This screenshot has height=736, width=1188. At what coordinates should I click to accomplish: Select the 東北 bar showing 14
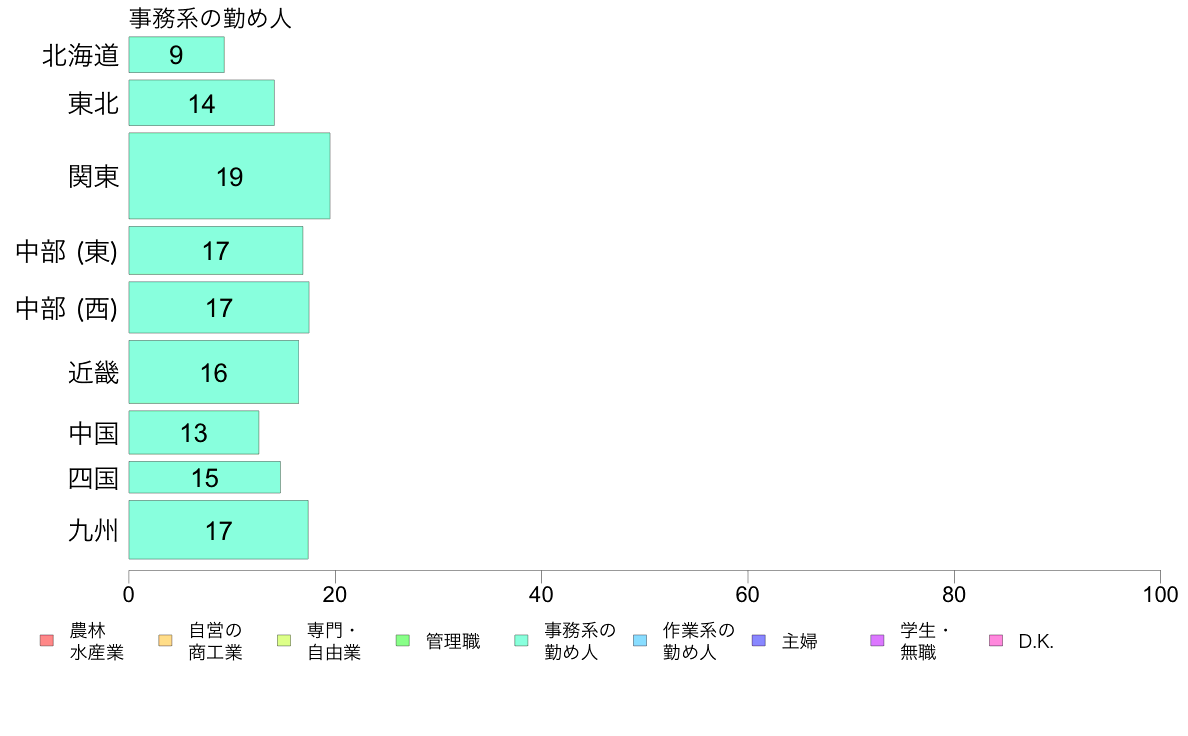click(202, 102)
